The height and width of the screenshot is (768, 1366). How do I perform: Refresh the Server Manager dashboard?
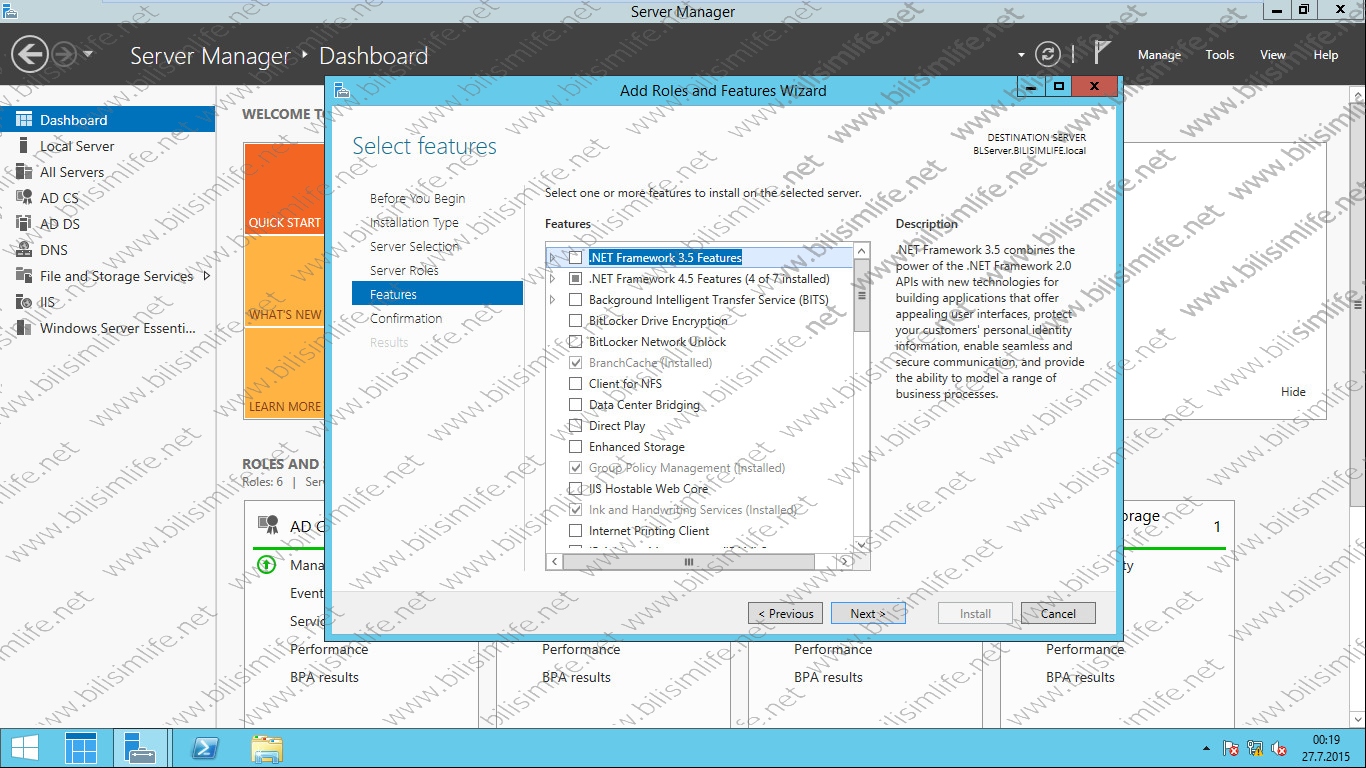[1047, 55]
